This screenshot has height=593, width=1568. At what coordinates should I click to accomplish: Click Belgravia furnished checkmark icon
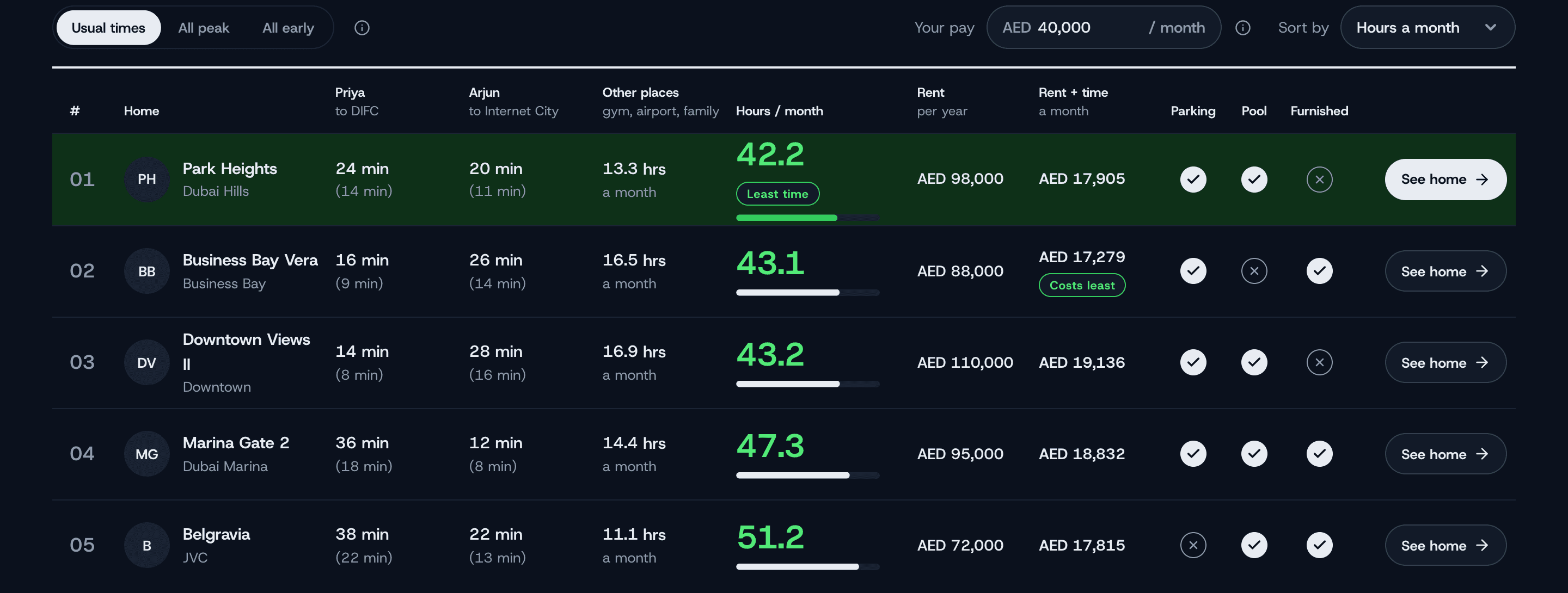1319,545
